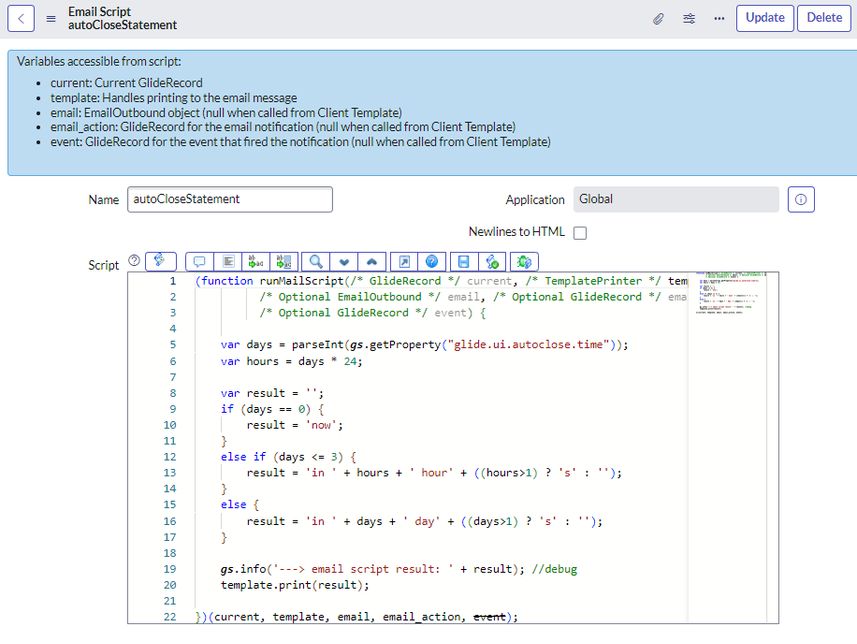Click line number 16 in gutter

[170, 522]
